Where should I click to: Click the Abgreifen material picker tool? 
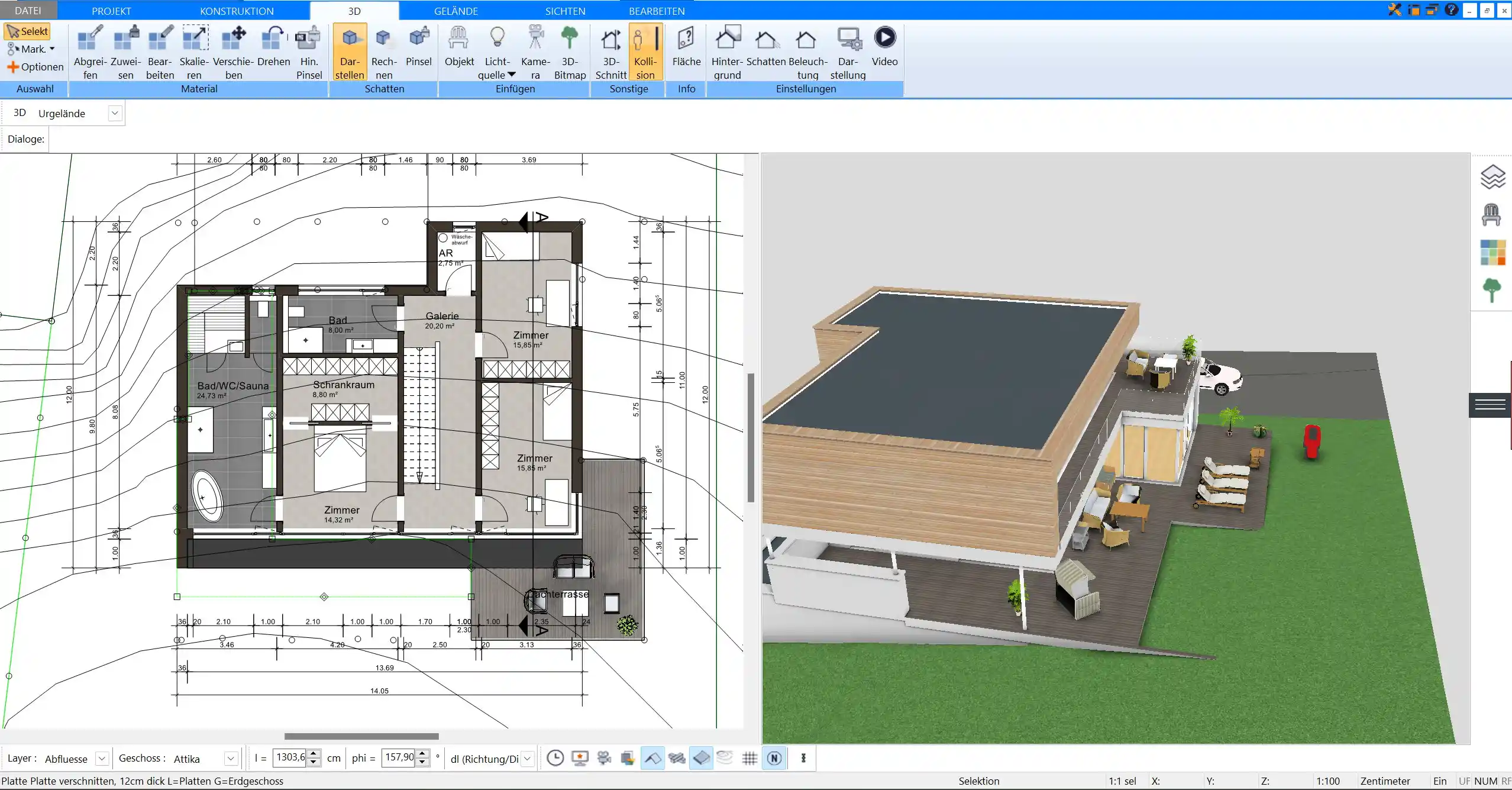(90, 52)
